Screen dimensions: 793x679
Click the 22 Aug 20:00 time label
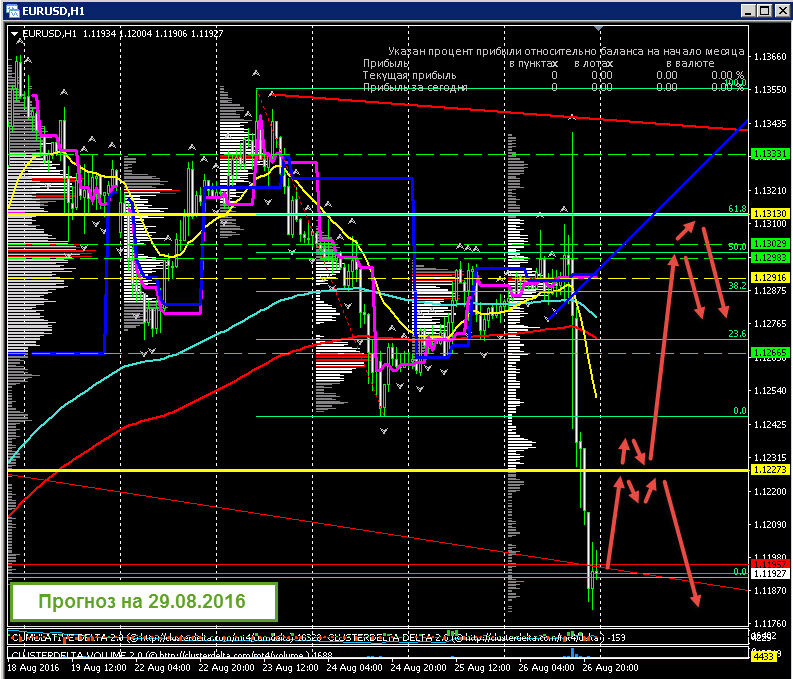click(x=227, y=668)
